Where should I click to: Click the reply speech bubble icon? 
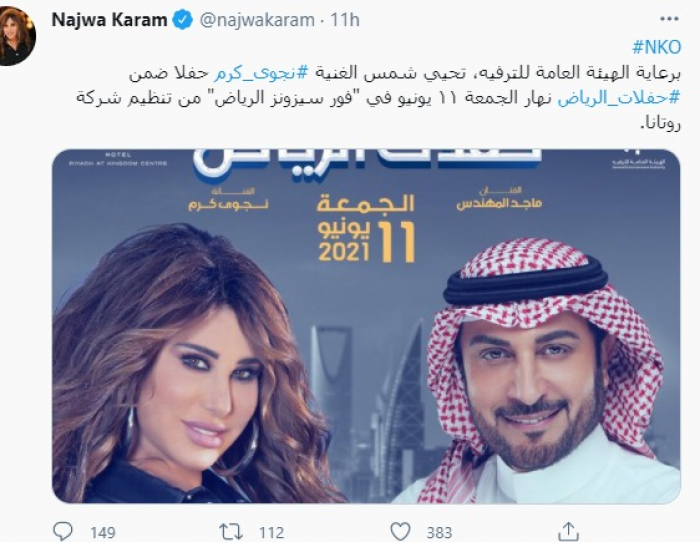(x=62, y=531)
